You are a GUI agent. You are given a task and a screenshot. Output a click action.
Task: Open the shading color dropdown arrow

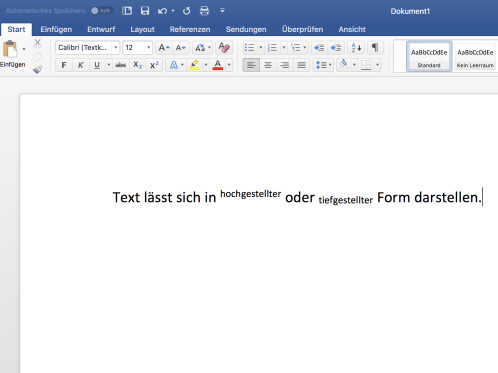pos(354,65)
